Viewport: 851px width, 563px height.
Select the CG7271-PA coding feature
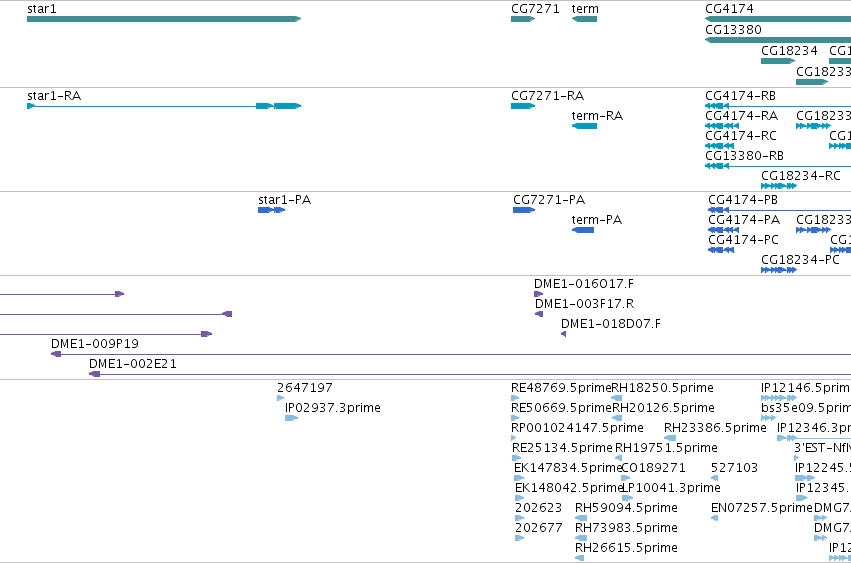pyautogui.click(x=524, y=210)
